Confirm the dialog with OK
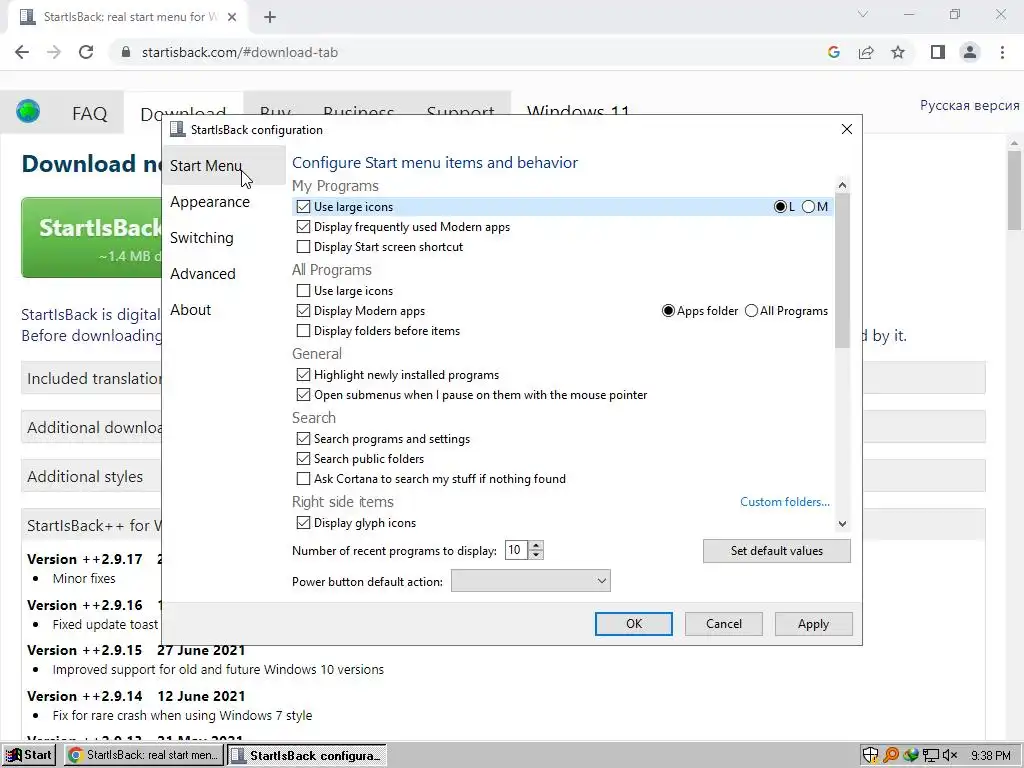 tap(633, 624)
